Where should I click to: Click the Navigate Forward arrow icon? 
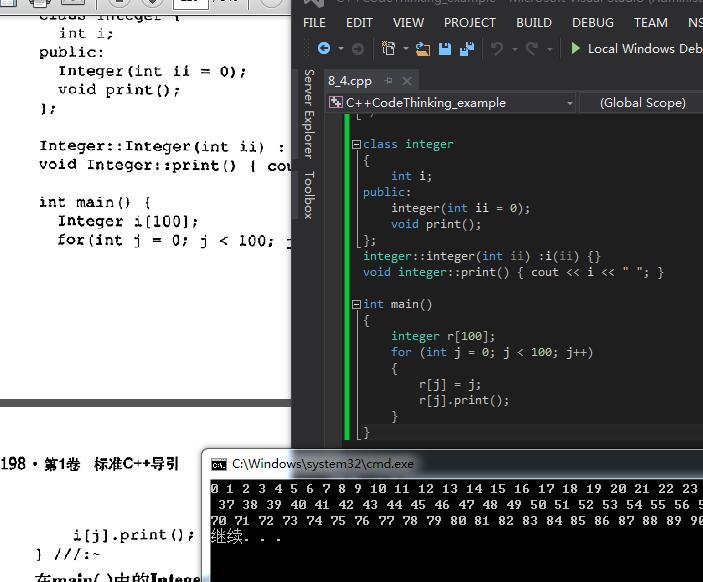(x=357, y=48)
